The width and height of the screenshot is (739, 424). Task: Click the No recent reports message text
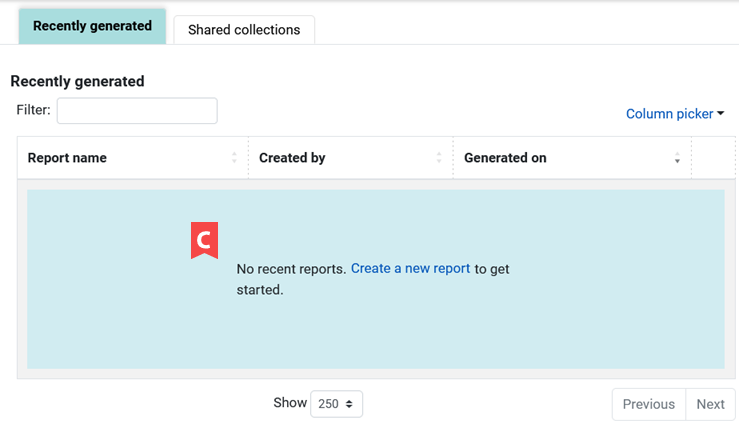pos(291,269)
